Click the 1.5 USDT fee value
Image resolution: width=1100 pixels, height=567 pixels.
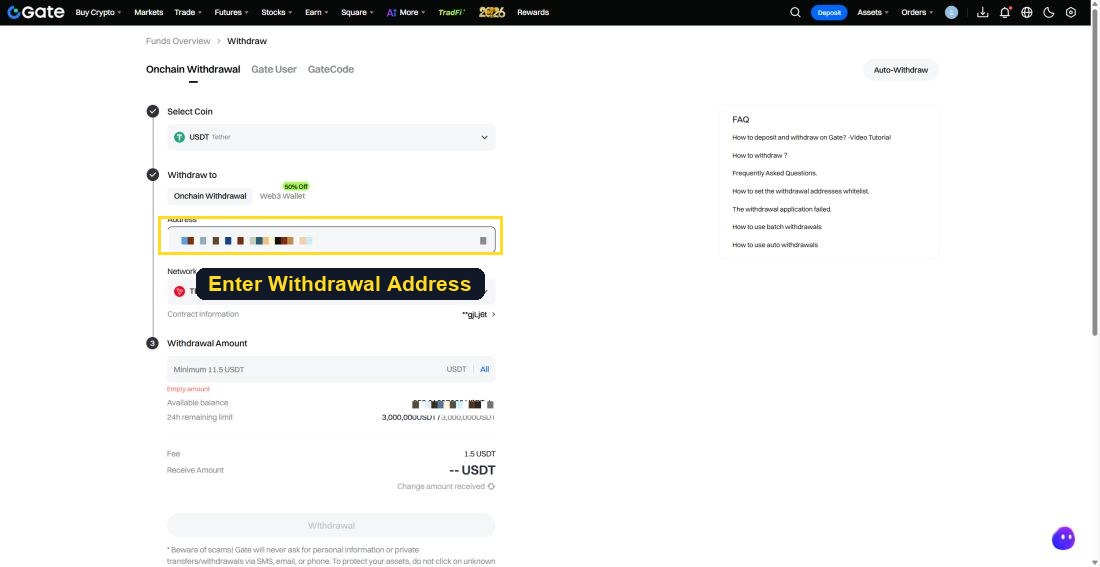[479, 454]
